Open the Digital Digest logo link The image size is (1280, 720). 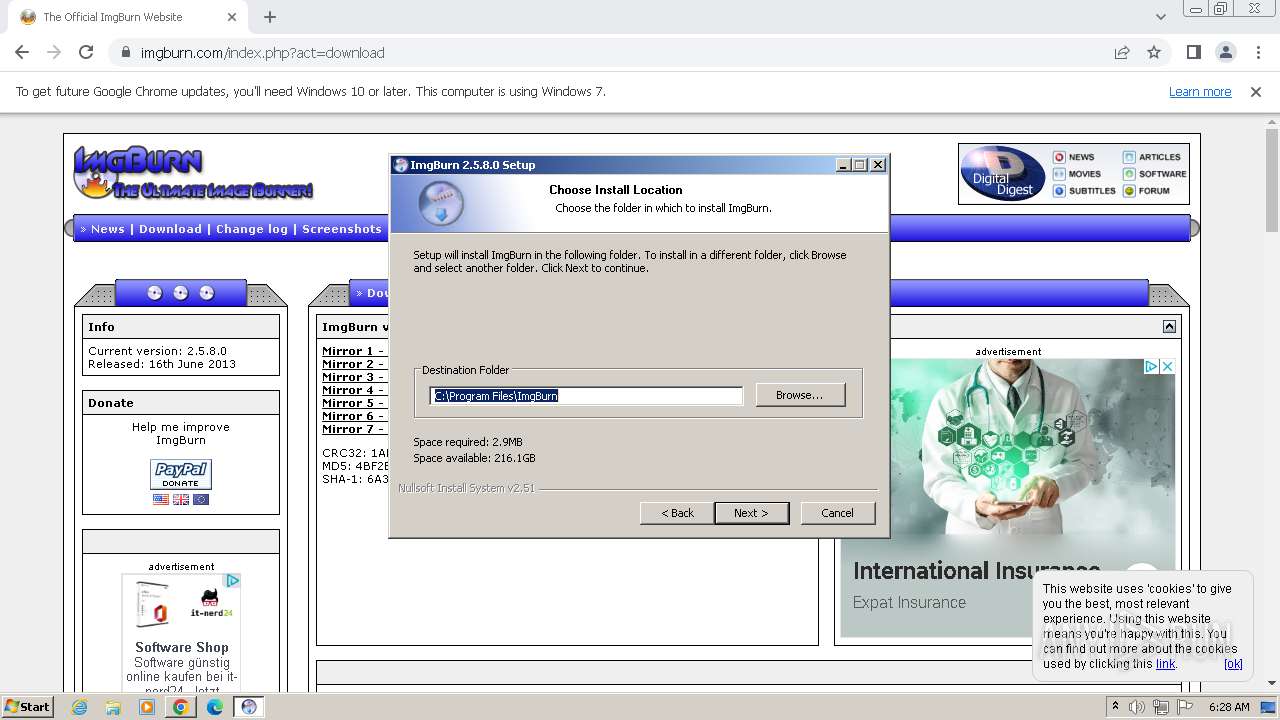[1003, 174]
